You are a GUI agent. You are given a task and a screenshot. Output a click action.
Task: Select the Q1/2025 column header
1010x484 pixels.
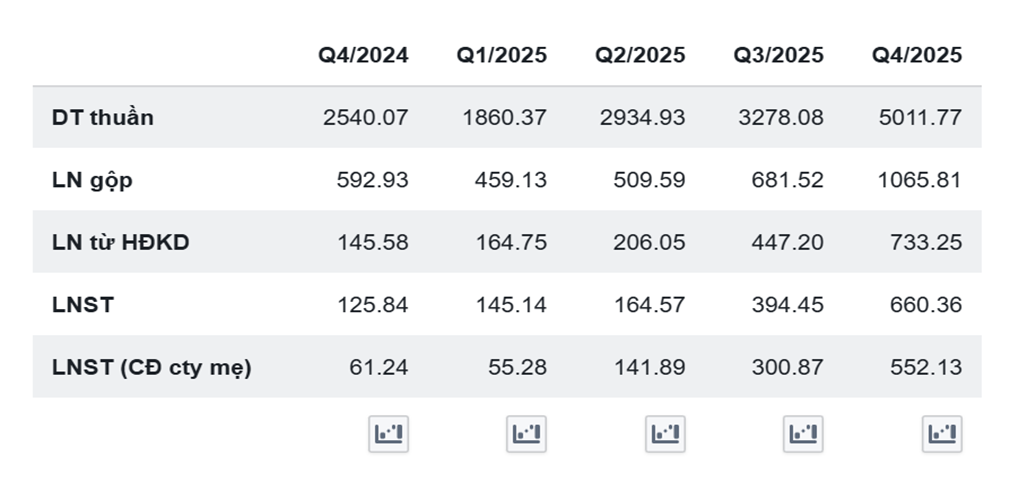tap(502, 55)
